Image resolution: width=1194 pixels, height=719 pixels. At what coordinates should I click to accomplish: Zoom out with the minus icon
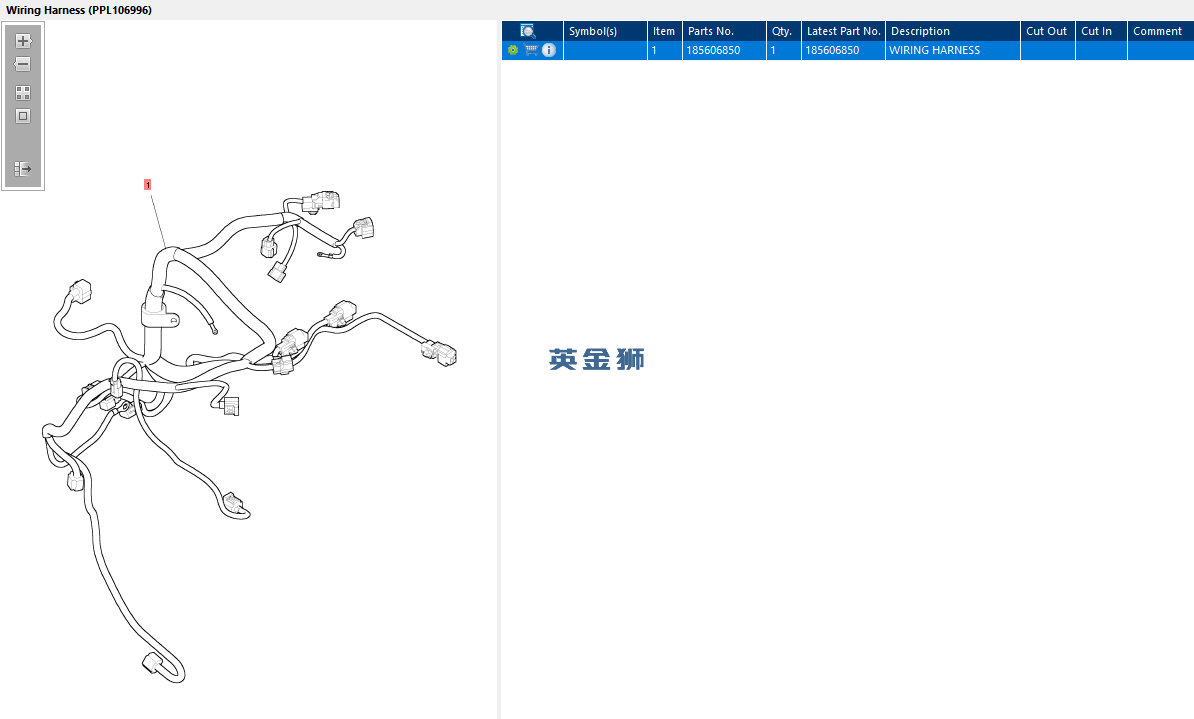(x=23, y=64)
